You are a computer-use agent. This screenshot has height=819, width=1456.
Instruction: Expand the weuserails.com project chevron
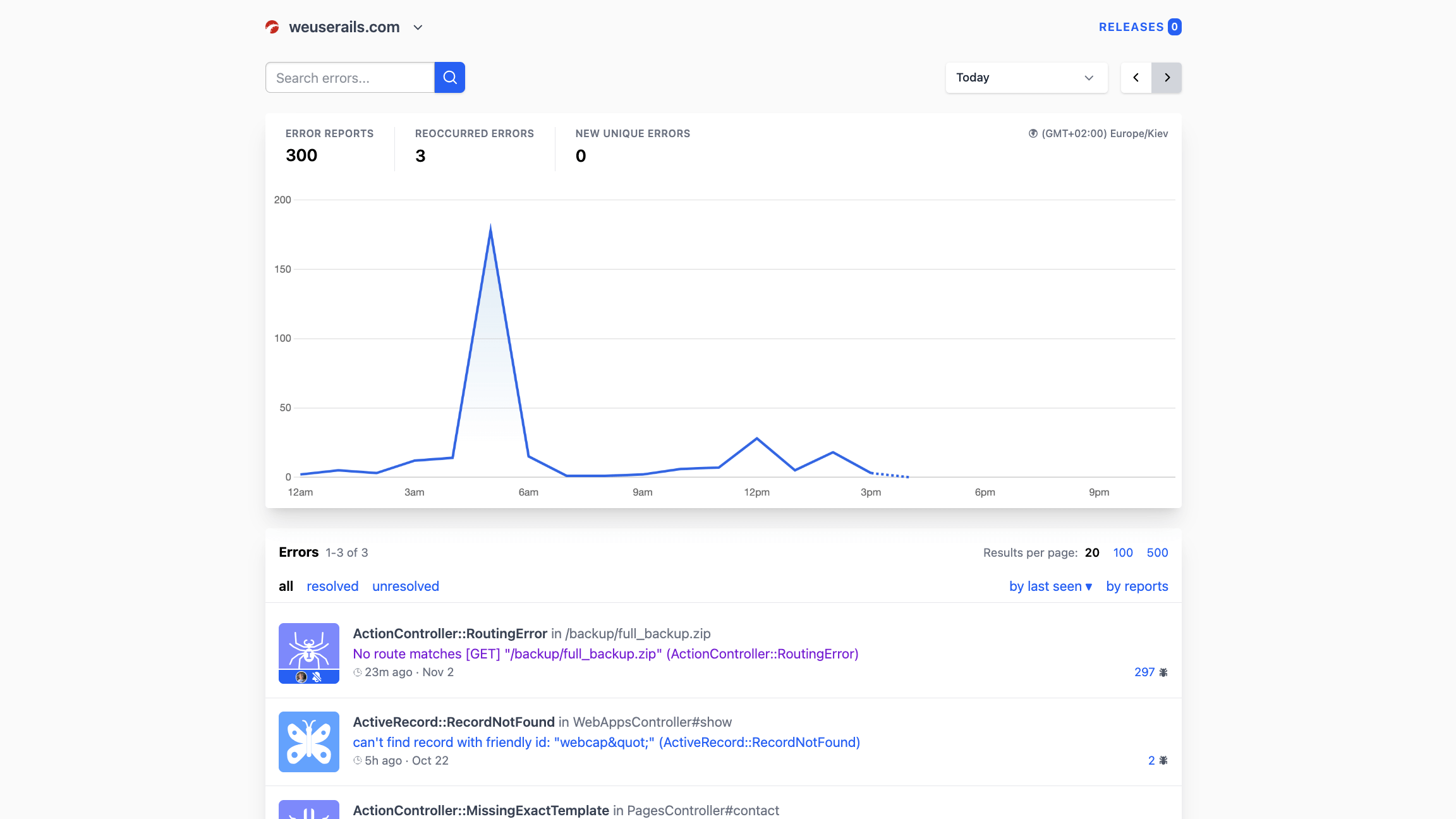[x=418, y=27]
